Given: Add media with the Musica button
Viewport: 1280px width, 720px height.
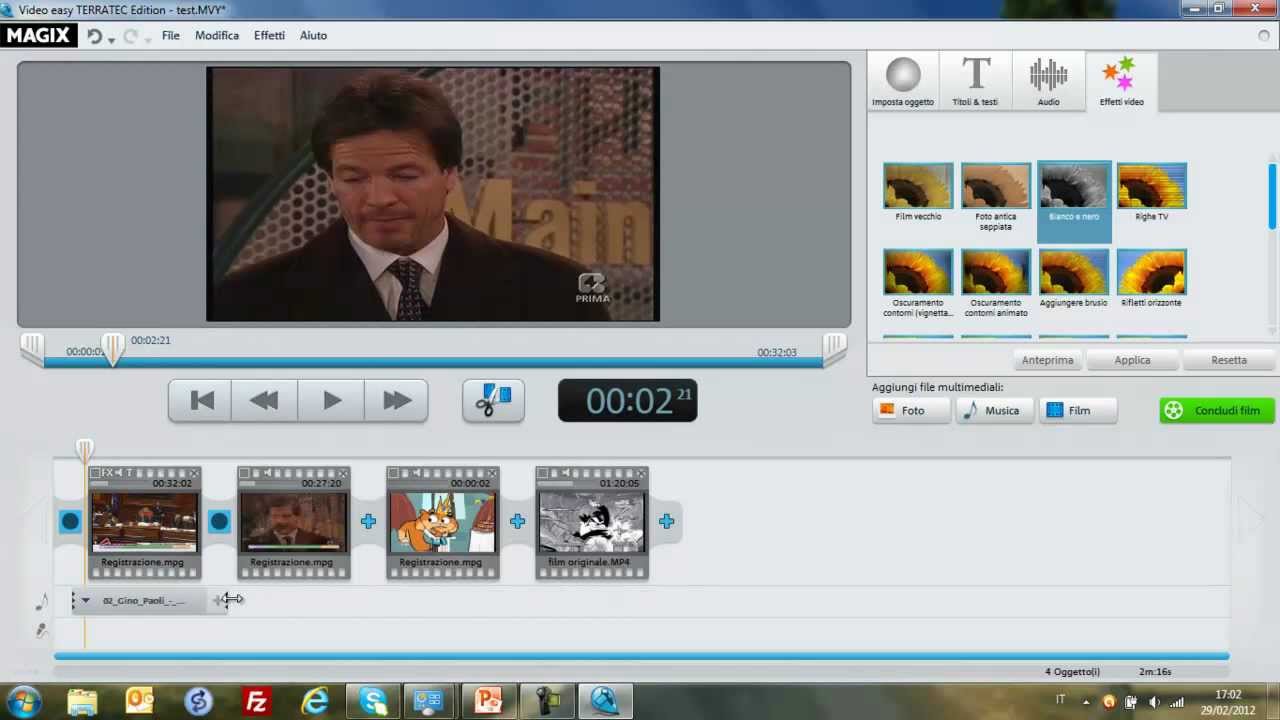Looking at the screenshot, I should tap(995, 410).
